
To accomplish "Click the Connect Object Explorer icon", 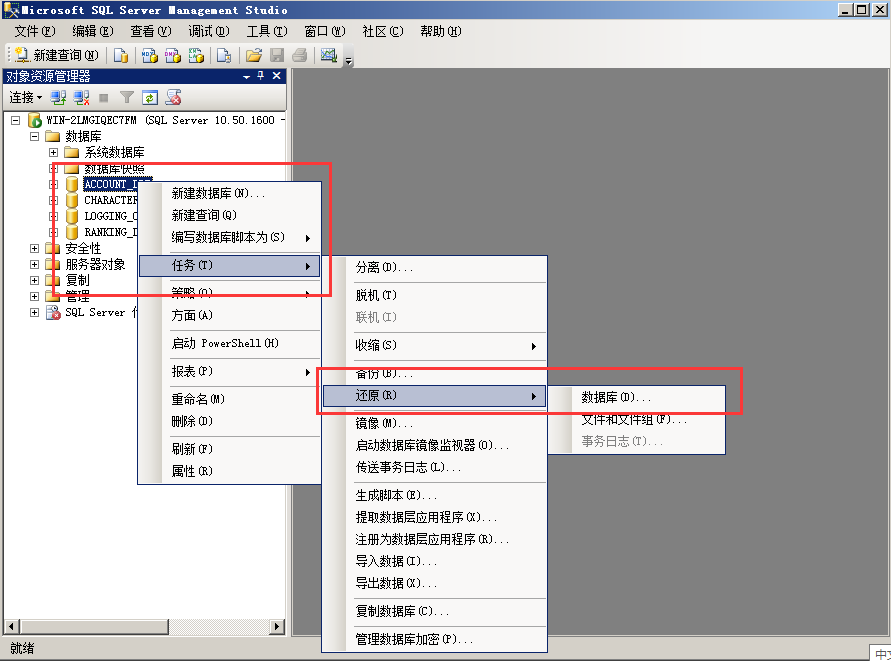I will tap(58, 98).
